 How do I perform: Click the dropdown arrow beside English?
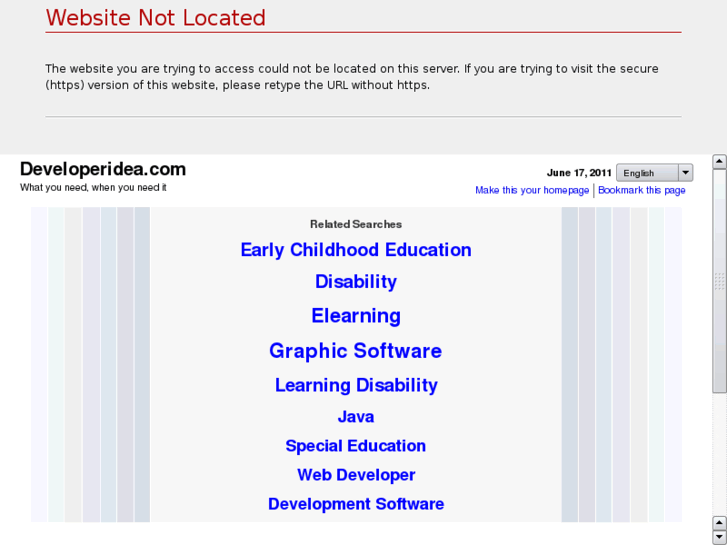click(685, 173)
